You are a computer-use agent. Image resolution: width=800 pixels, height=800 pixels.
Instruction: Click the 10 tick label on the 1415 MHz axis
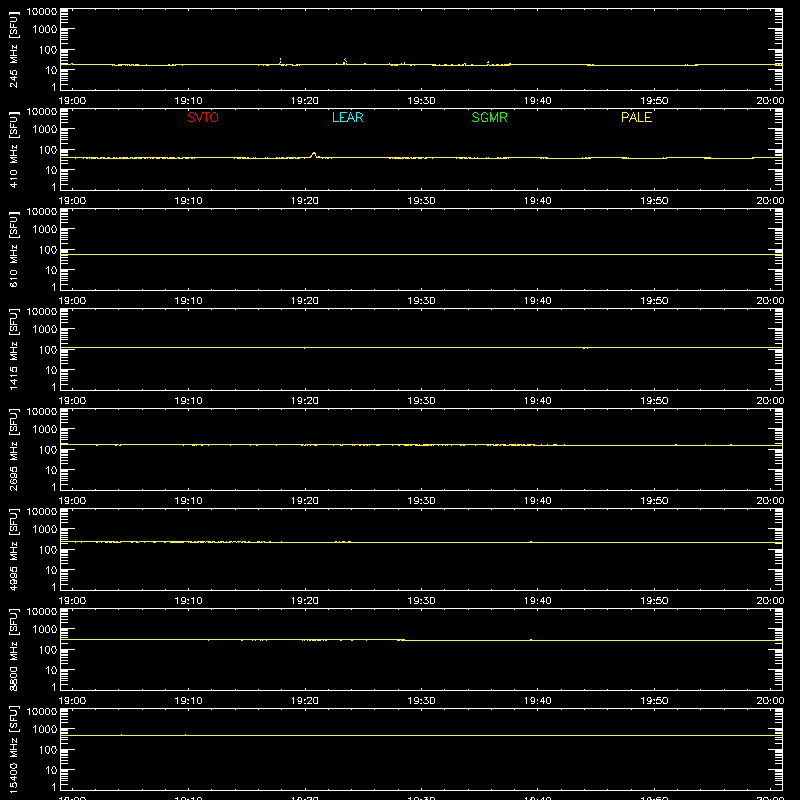(x=51, y=370)
